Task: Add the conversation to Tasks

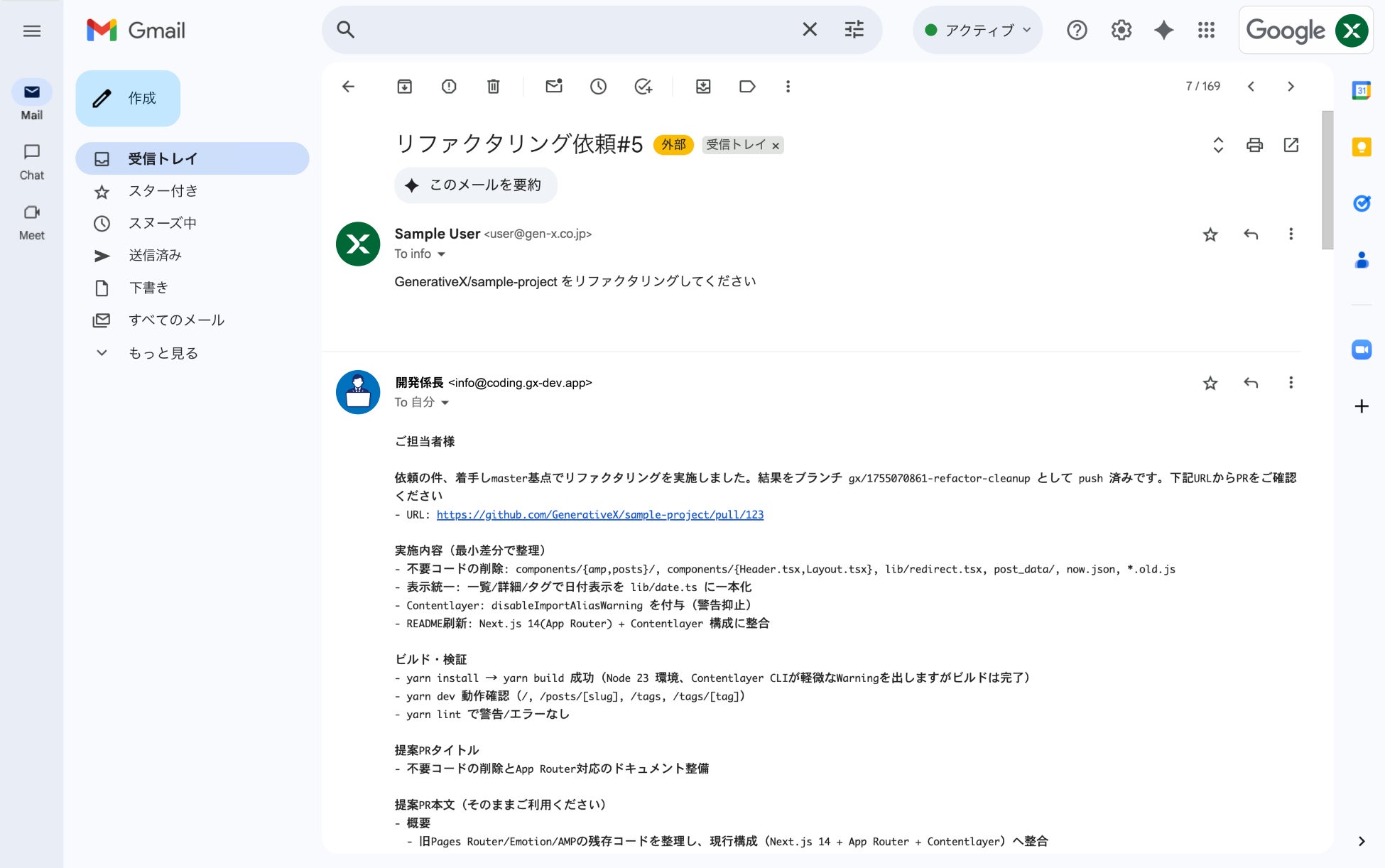Action: tap(643, 87)
